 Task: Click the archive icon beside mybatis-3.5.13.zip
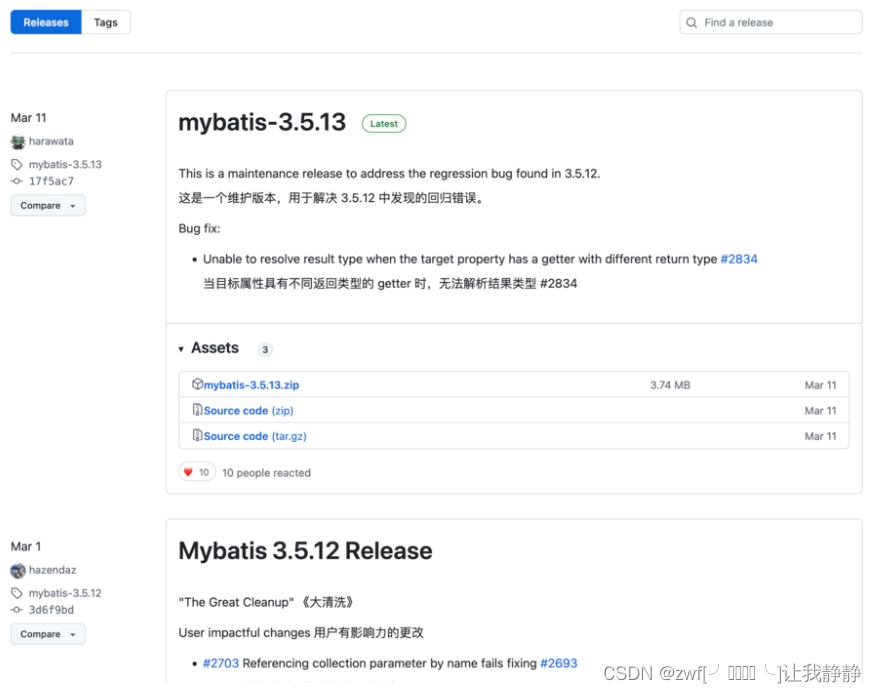(197, 384)
